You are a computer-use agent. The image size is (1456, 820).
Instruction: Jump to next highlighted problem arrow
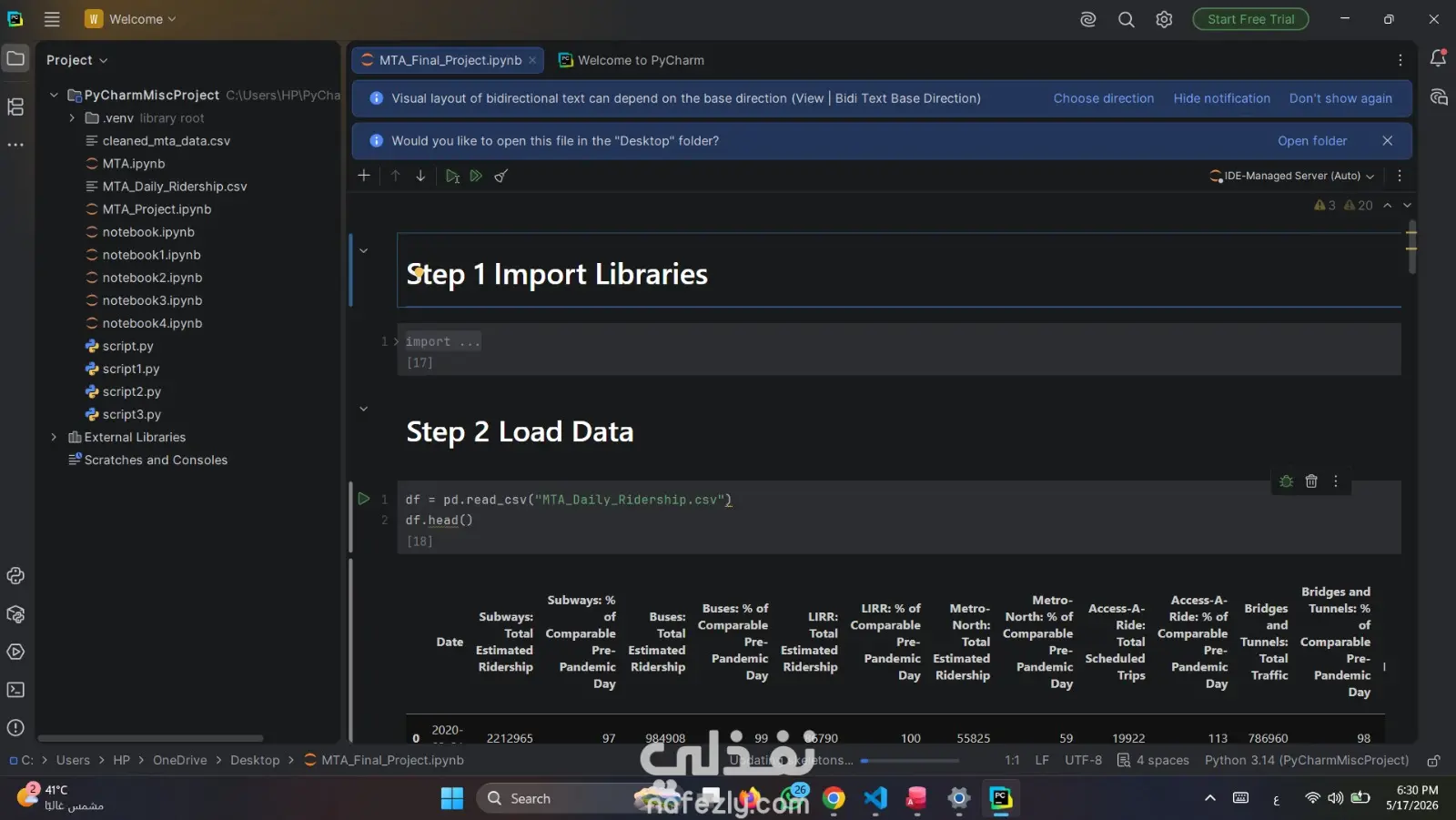pos(1407,206)
